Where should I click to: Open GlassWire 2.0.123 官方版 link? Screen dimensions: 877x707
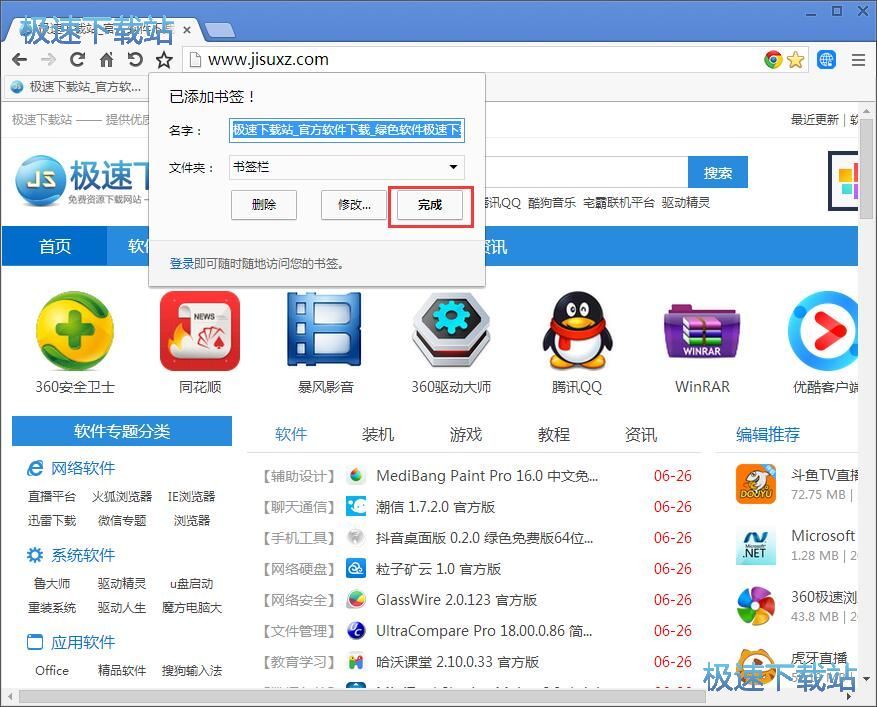[x=456, y=600]
